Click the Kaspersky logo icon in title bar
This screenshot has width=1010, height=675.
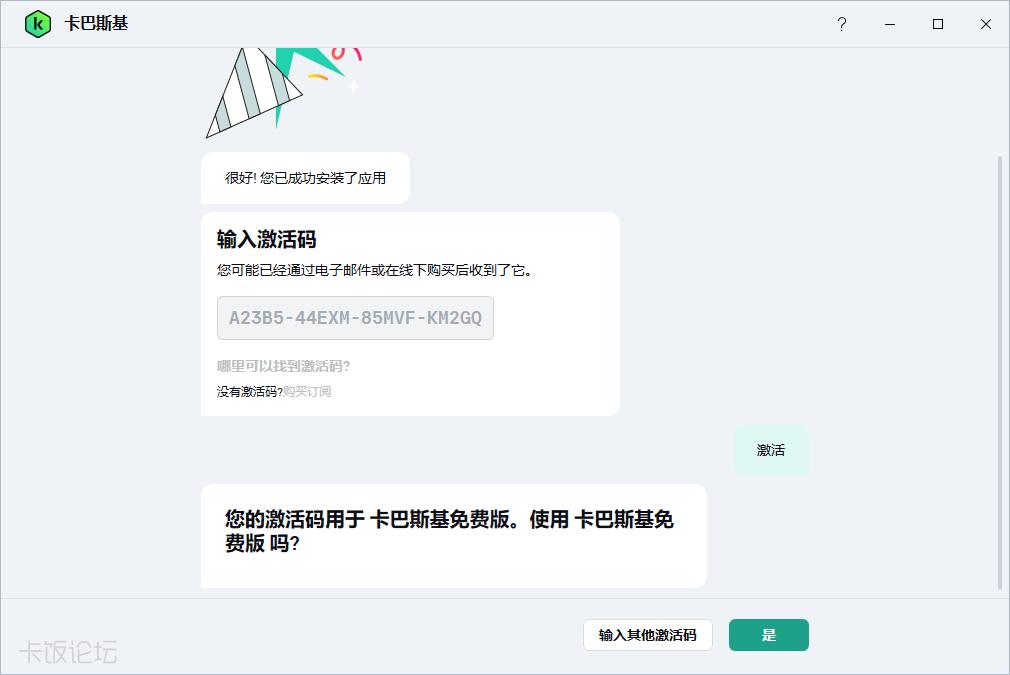[38, 24]
